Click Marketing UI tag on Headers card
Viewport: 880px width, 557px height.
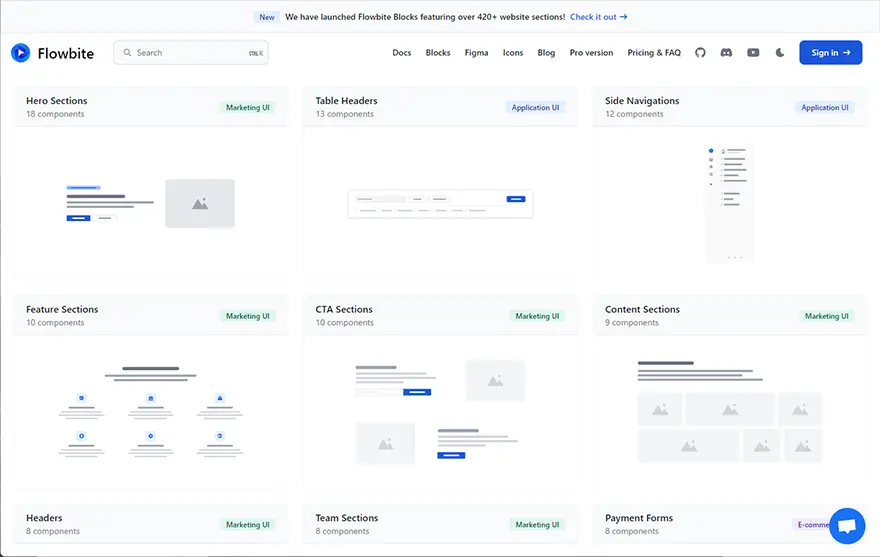pyautogui.click(x=248, y=524)
